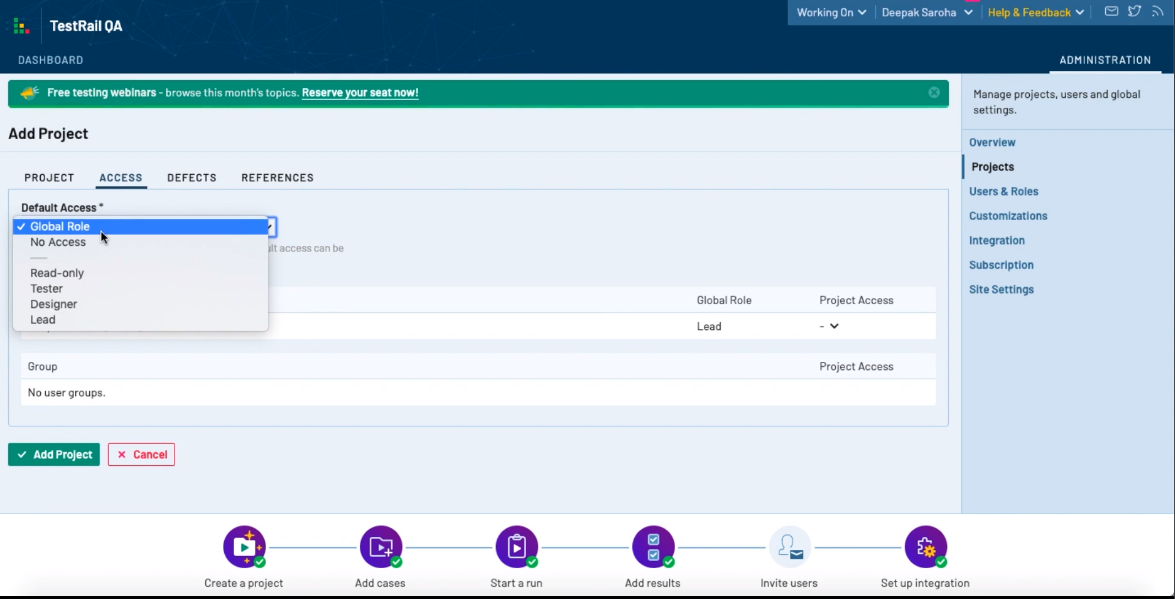
Task: Open the mail envelope icon in header
Action: coord(1111,12)
